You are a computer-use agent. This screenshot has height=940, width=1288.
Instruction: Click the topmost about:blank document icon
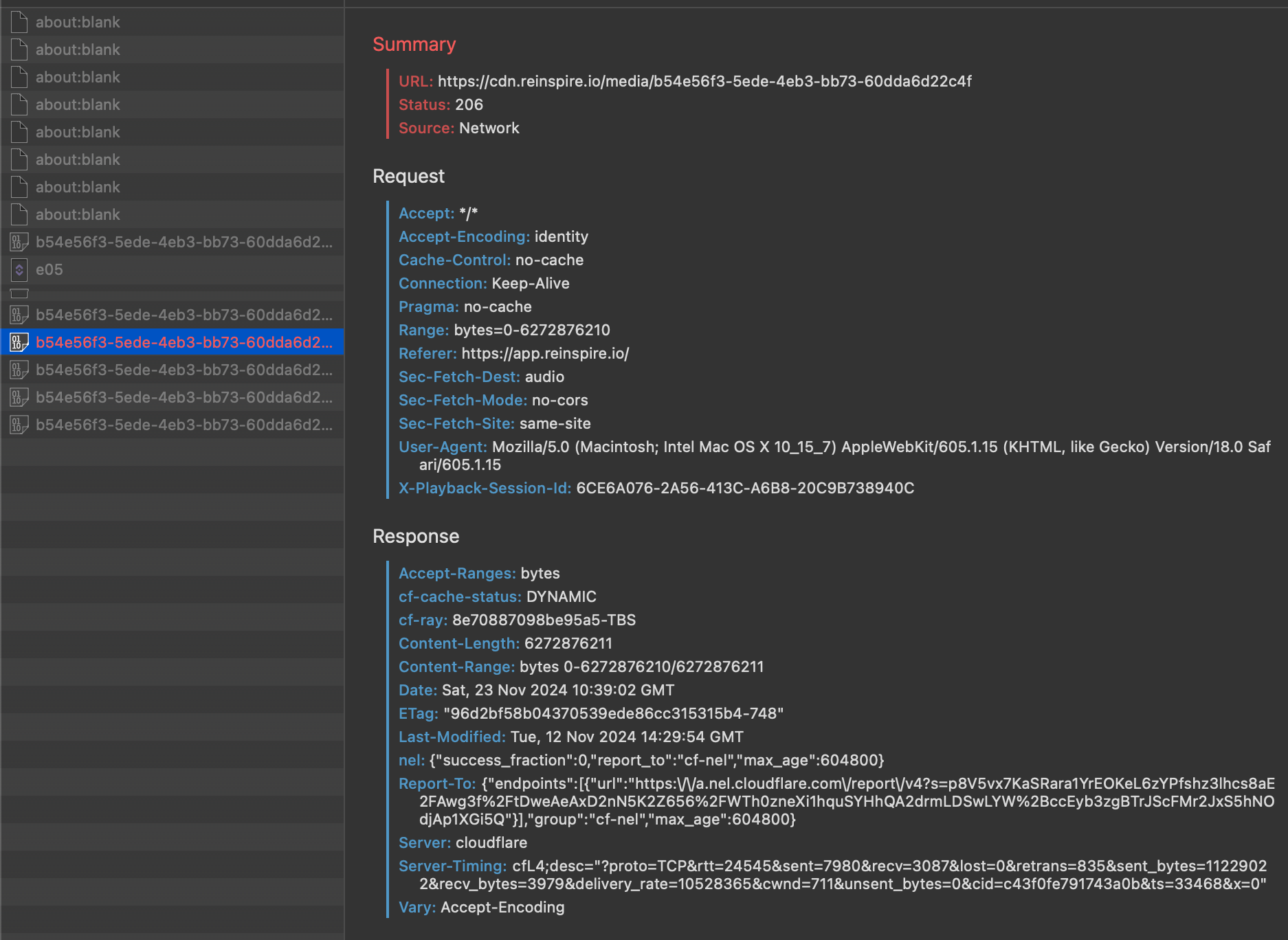pyautogui.click(x=19, y=22)
